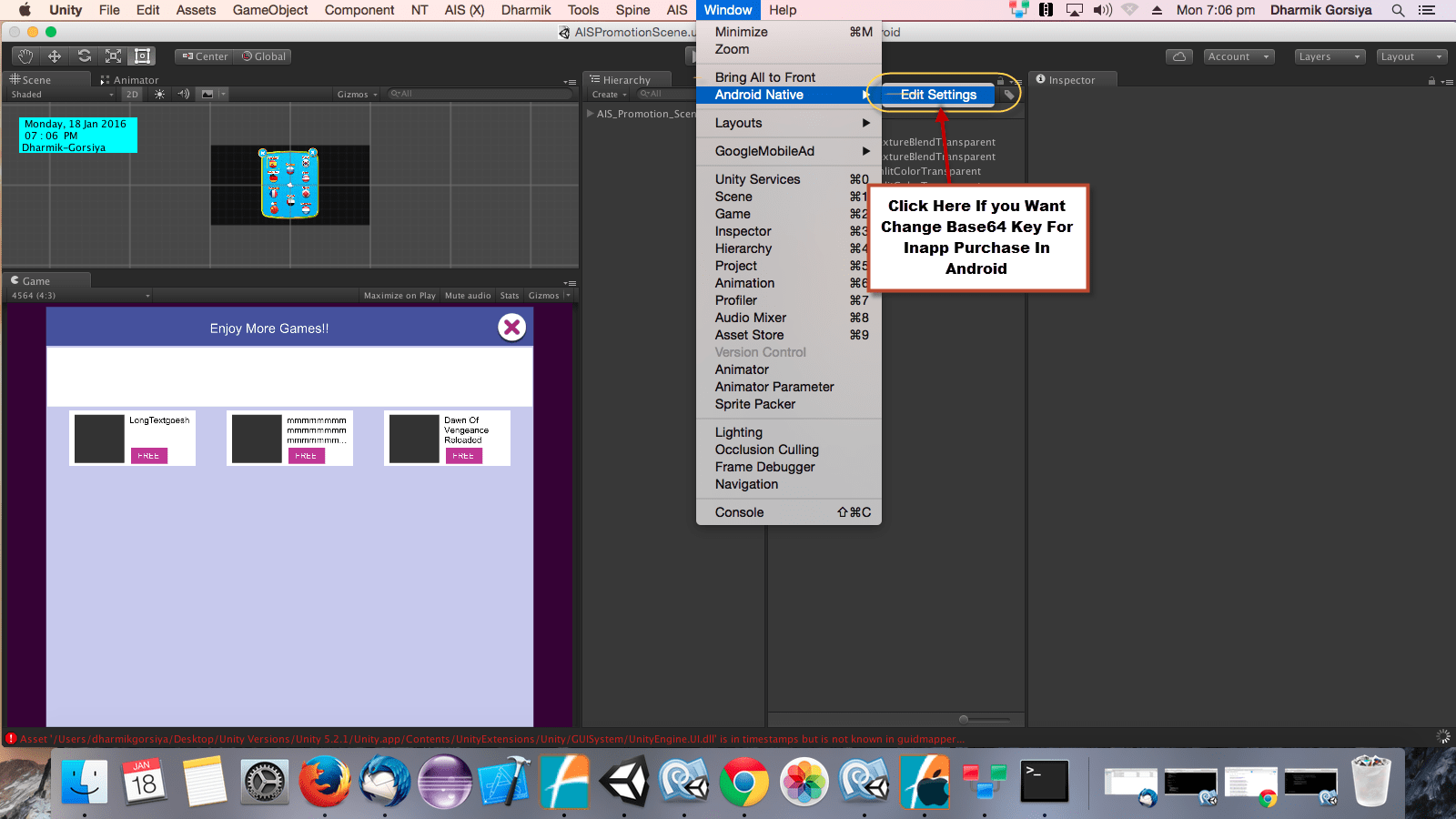
Task: Open Layouts submenu in Window menu
Action: tap(788, 123)
